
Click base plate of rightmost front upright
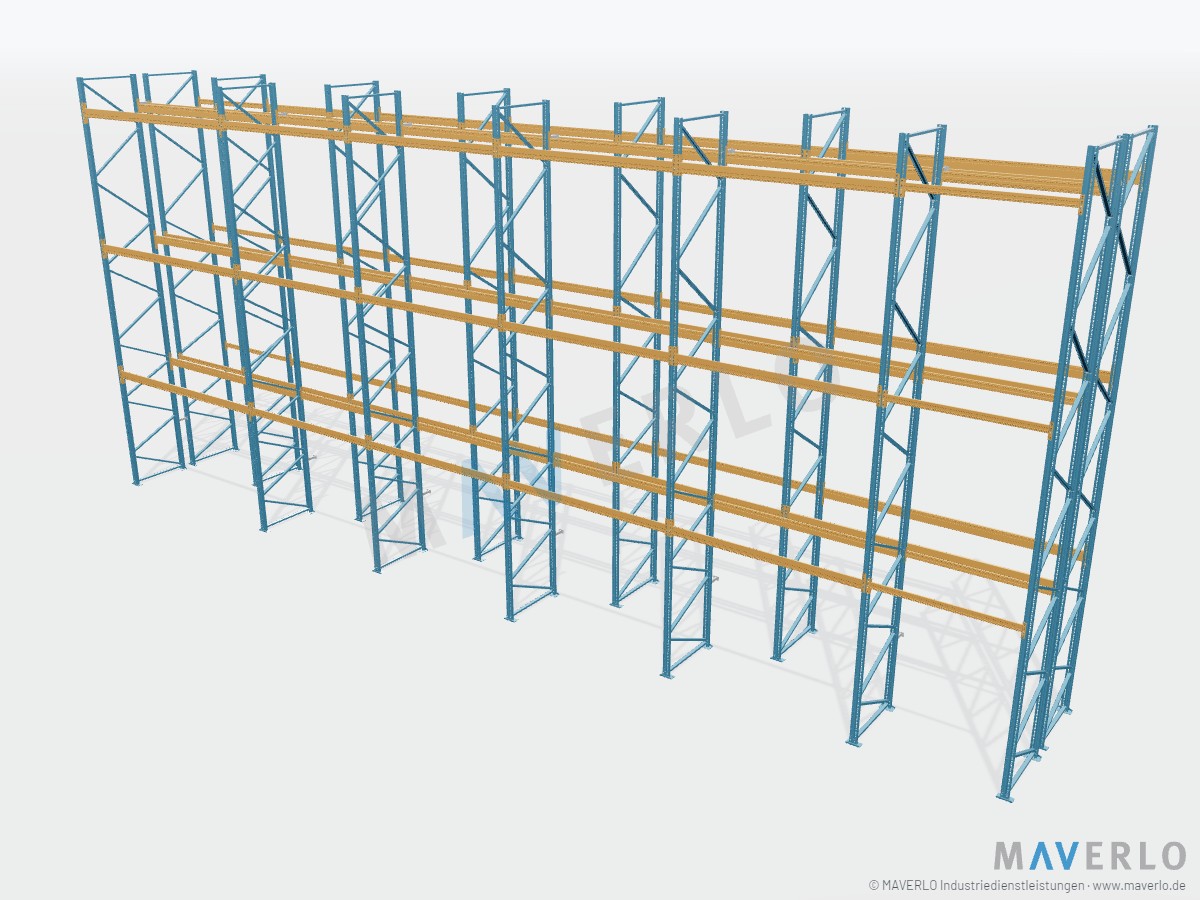point(1003,798)
